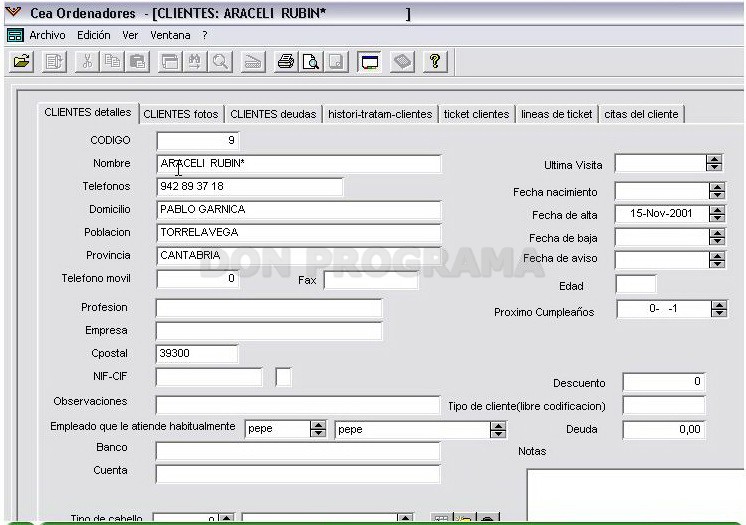The image size is (746, 525).
Task: Click the monitor screen toolbar icon
Action: [x=370, y=61]
